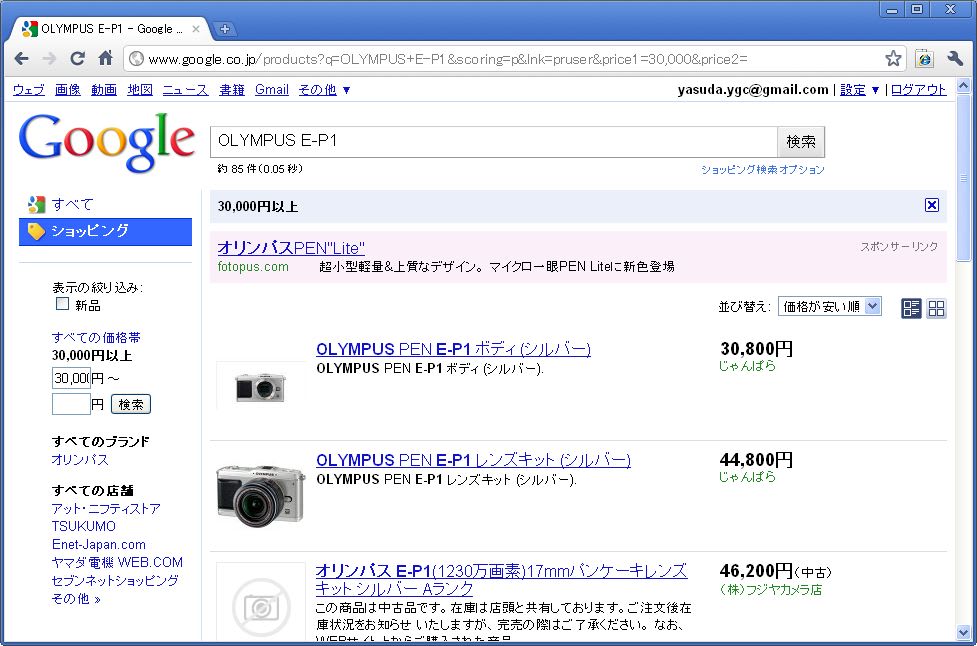977x646 pixels.
Task: Expand the 設定 settings dropdown
Action: click(x=860, y=90)
